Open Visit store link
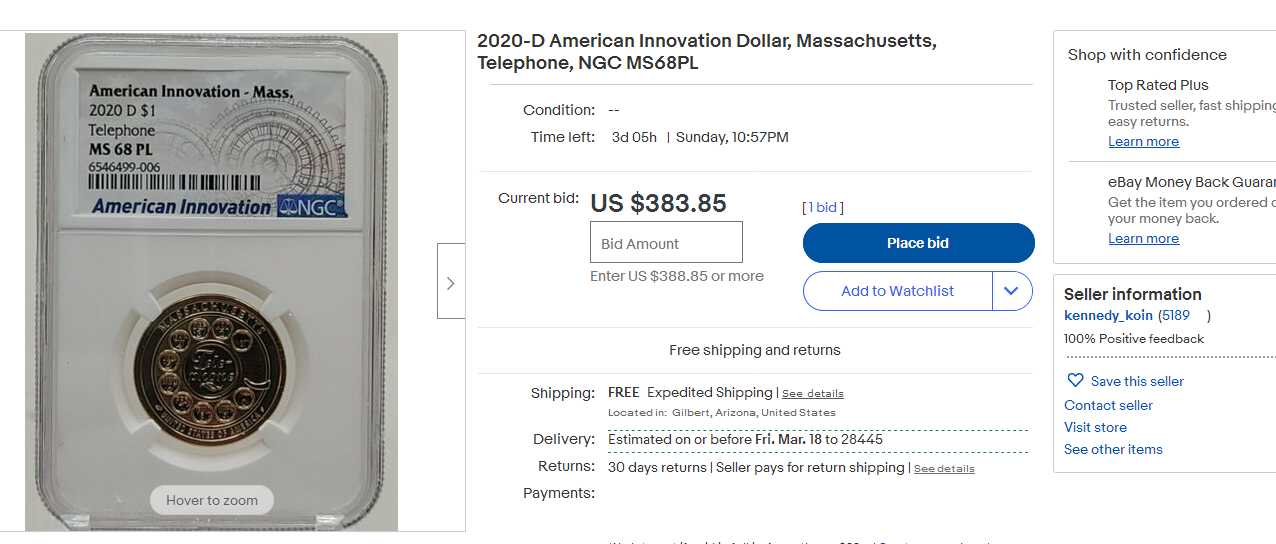The image size is (1276, 544). point(1095,427)
